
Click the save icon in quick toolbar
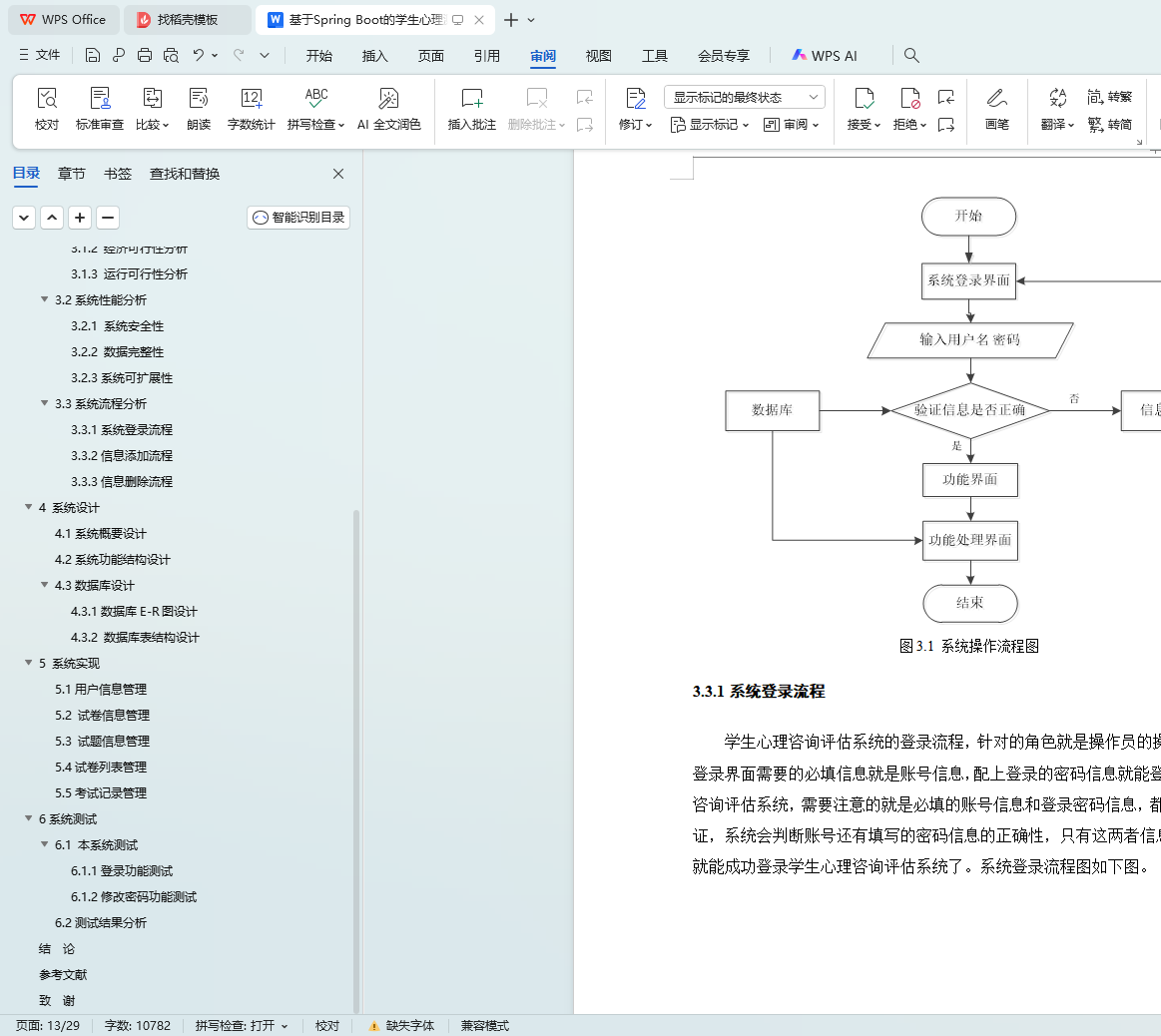[93, 56]
